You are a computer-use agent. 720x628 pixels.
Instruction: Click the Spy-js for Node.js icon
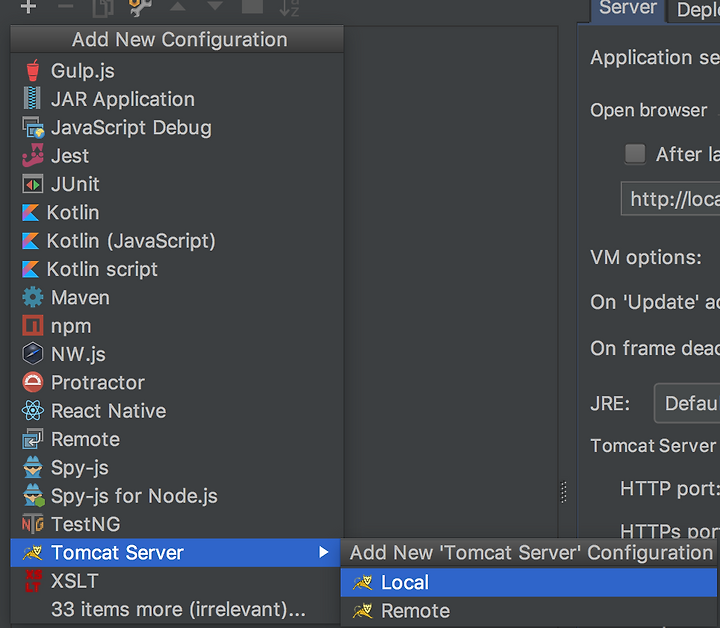coord(34,496)
